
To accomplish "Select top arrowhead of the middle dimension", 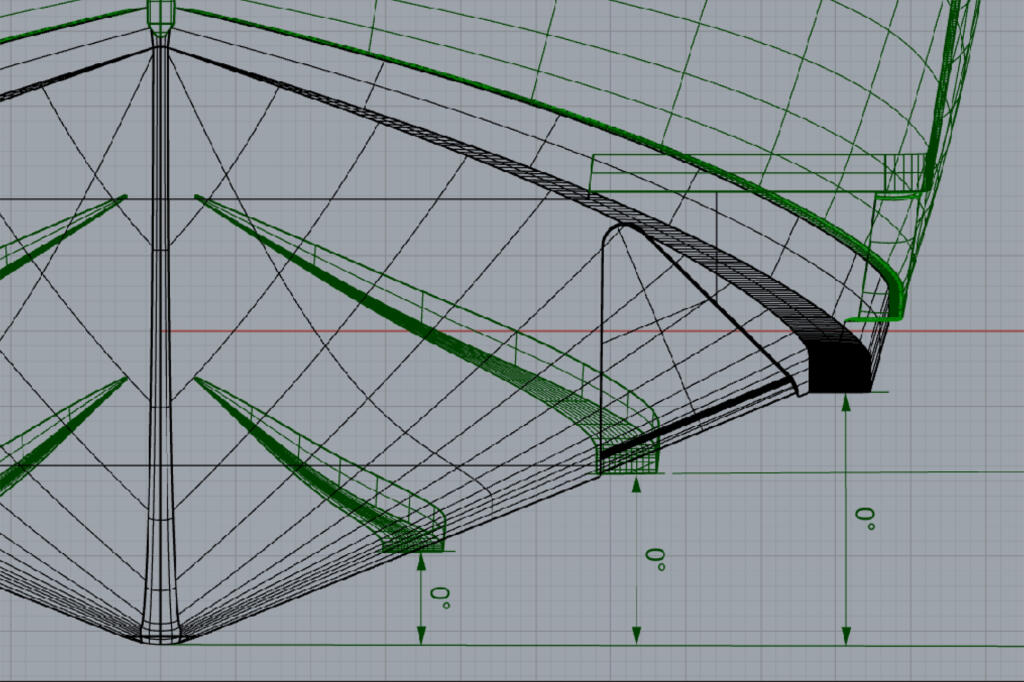I will pos(637,483).
